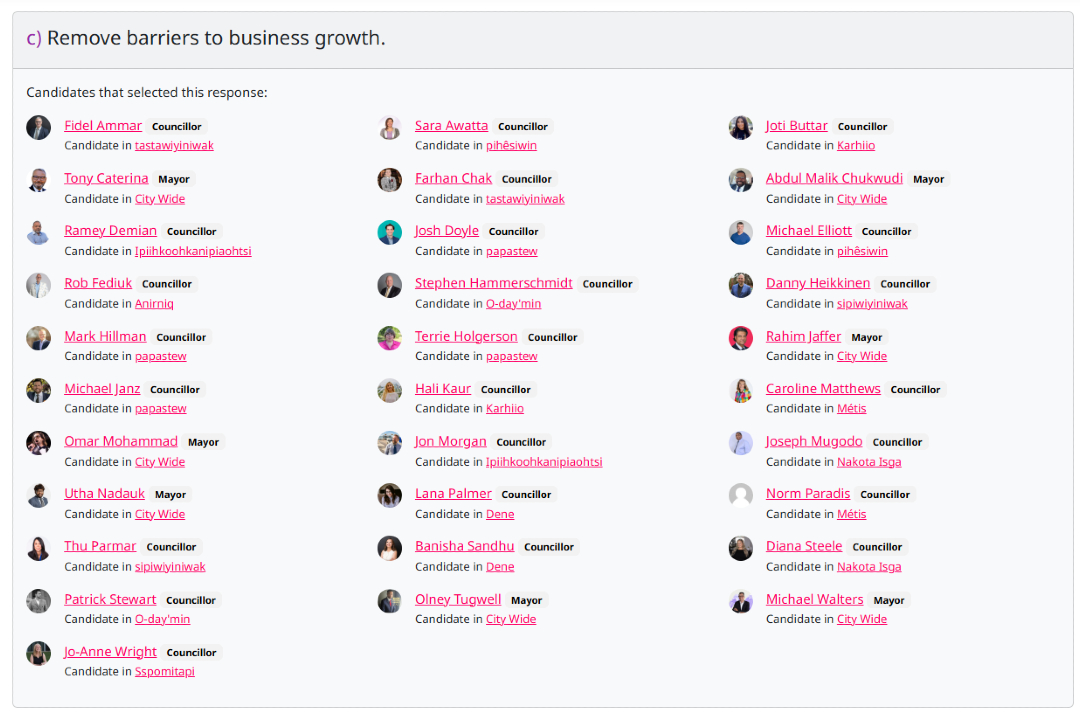The image size is (1080, 720).
Task: Open Caroline Matthews' candidate page
Action: 823,388
